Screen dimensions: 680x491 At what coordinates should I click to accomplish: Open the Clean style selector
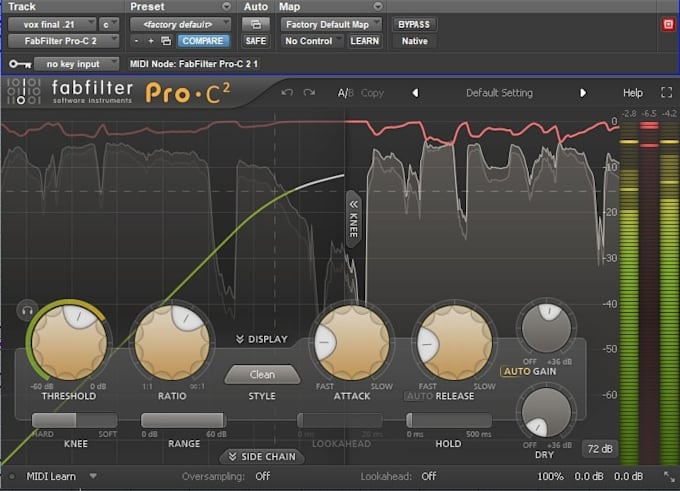262,374
